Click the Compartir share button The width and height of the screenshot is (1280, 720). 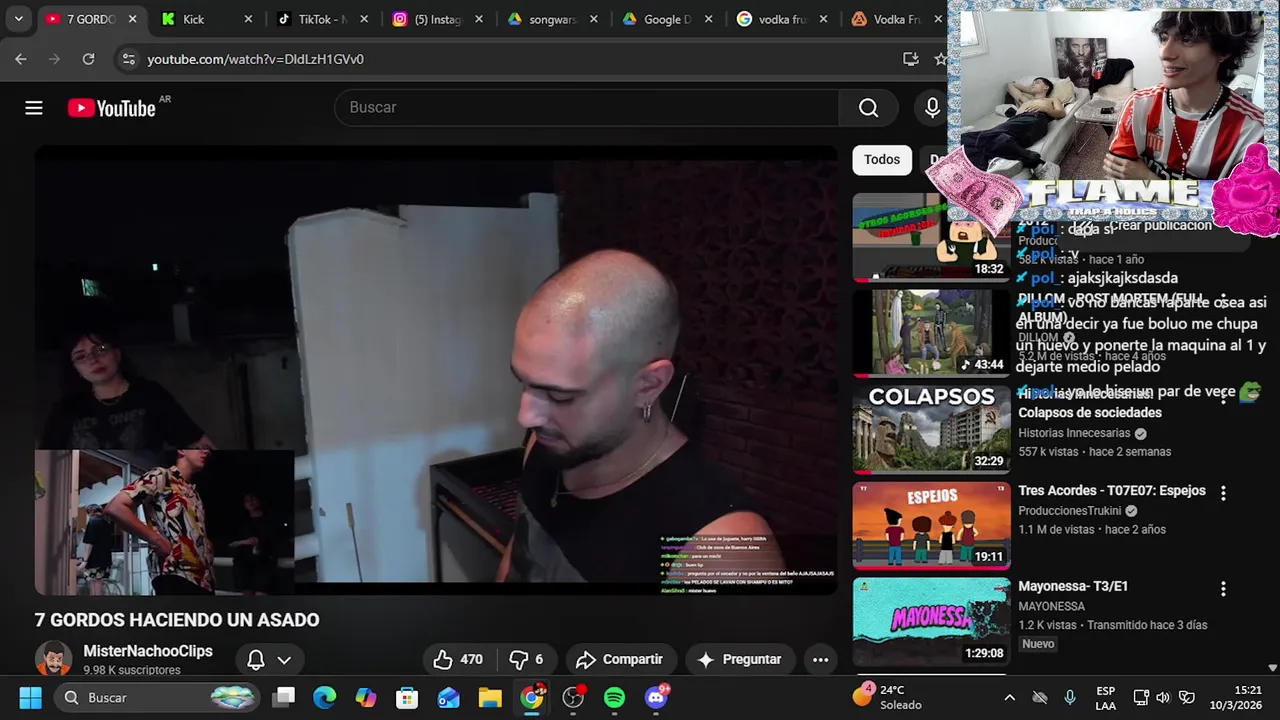click(x=620, y=659)
